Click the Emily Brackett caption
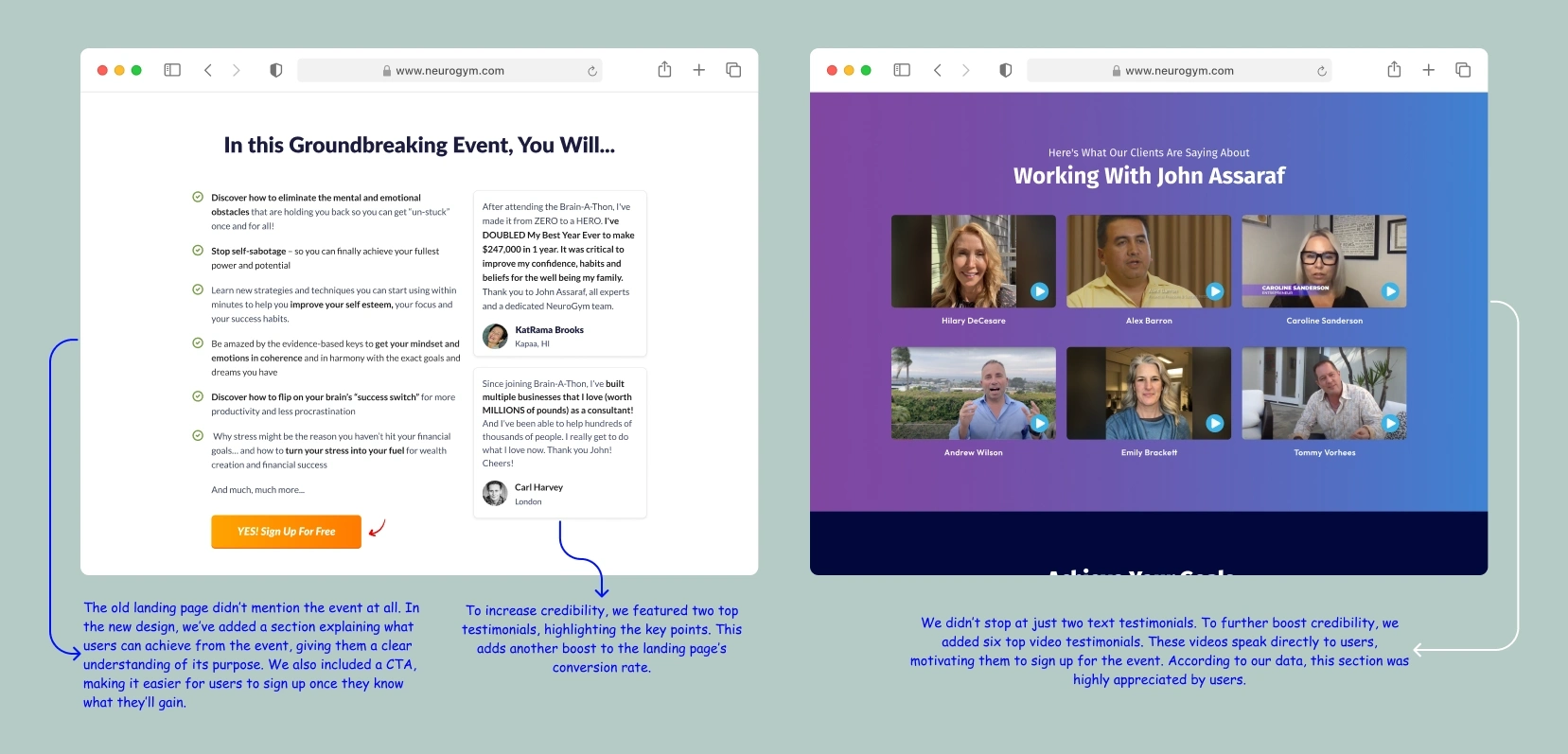This screenshot has width=1568, height=754. (x=1149, y=452)
